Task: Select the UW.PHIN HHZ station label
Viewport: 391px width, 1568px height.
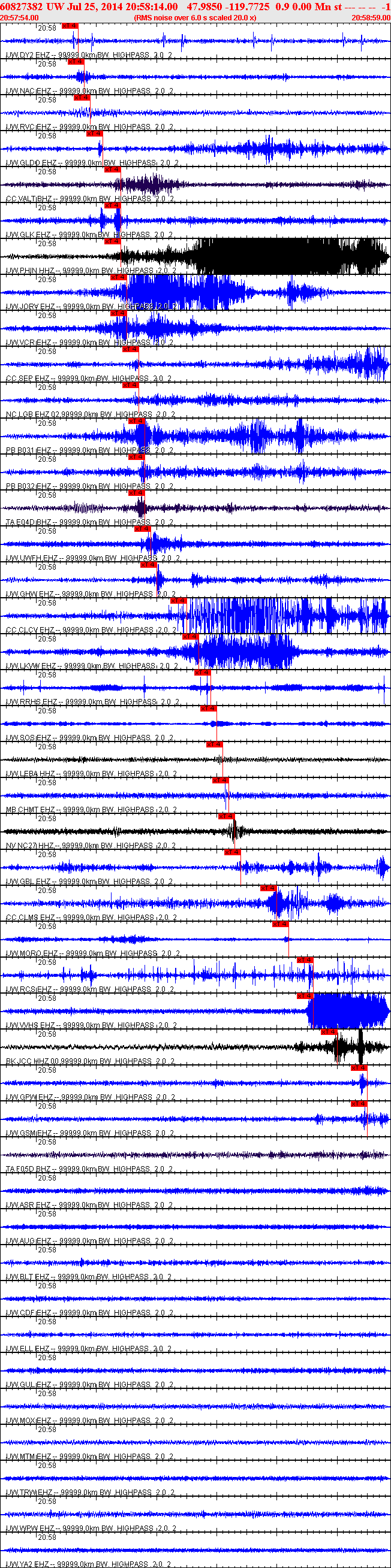Action: tap(91, 271)
